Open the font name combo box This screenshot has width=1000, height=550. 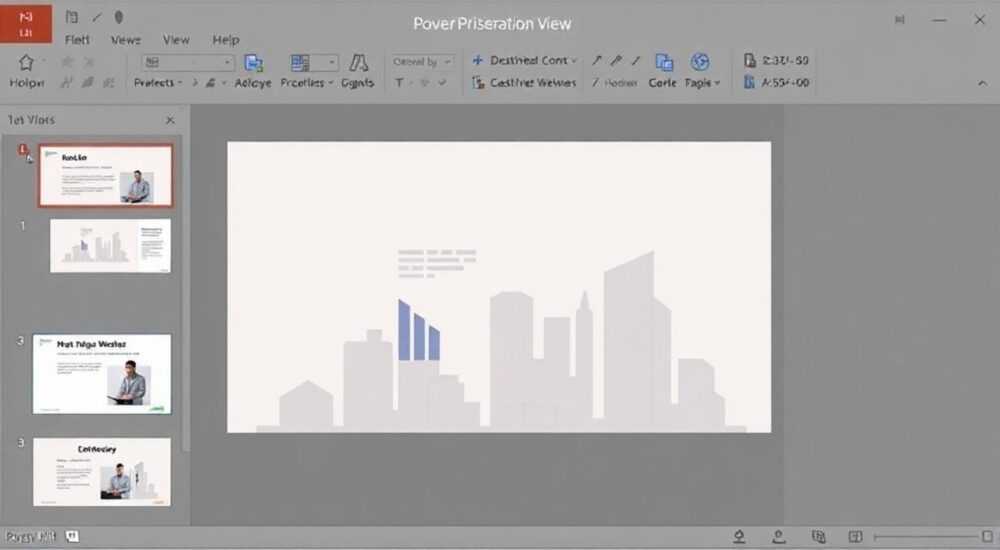coord(188,62)
